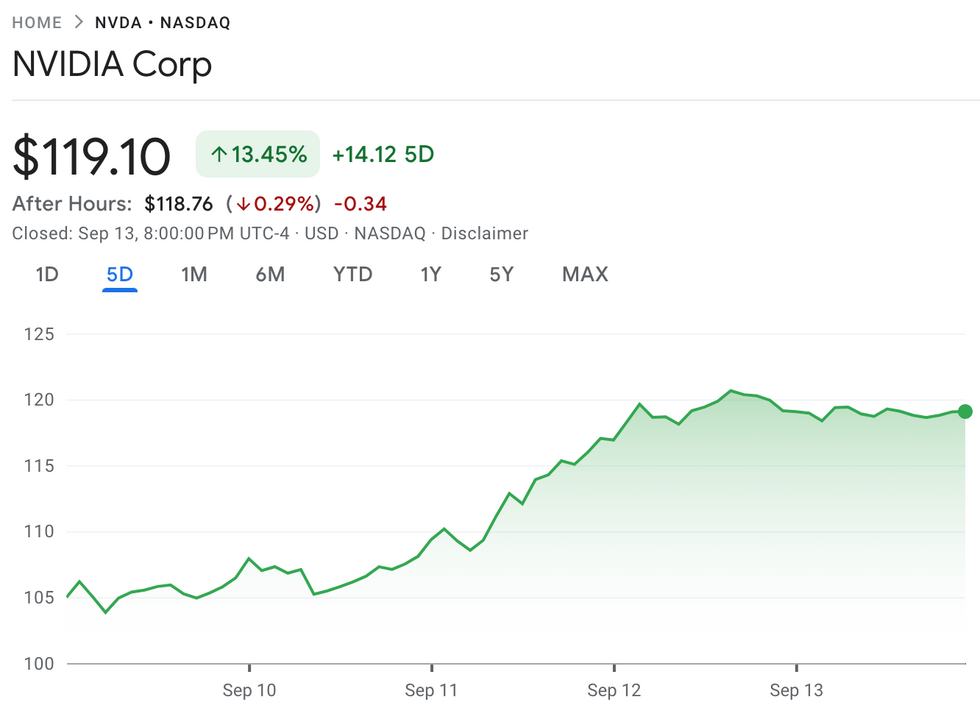Open the Disclaimer link
This screenshot has height=717, width=980.
click(x=484, y=233)
